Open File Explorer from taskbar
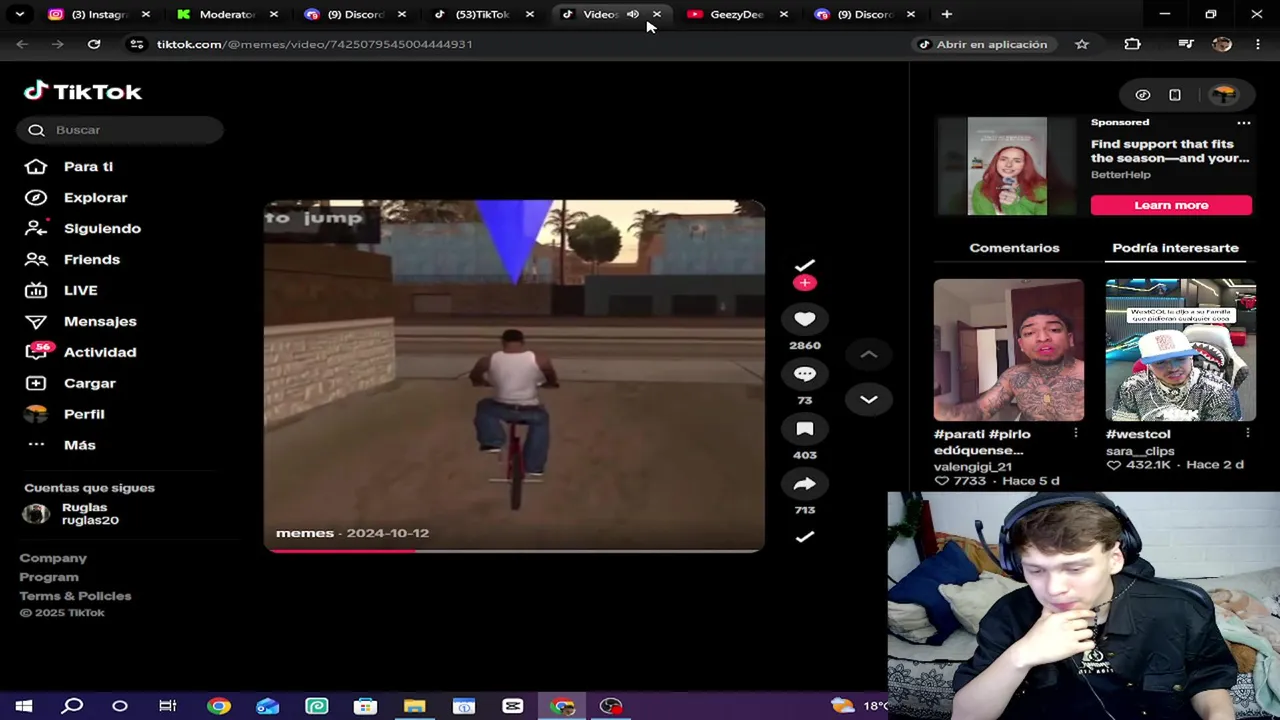Image resolution: width=1280 pixels, height=720 pixels. tap(414, 706)
